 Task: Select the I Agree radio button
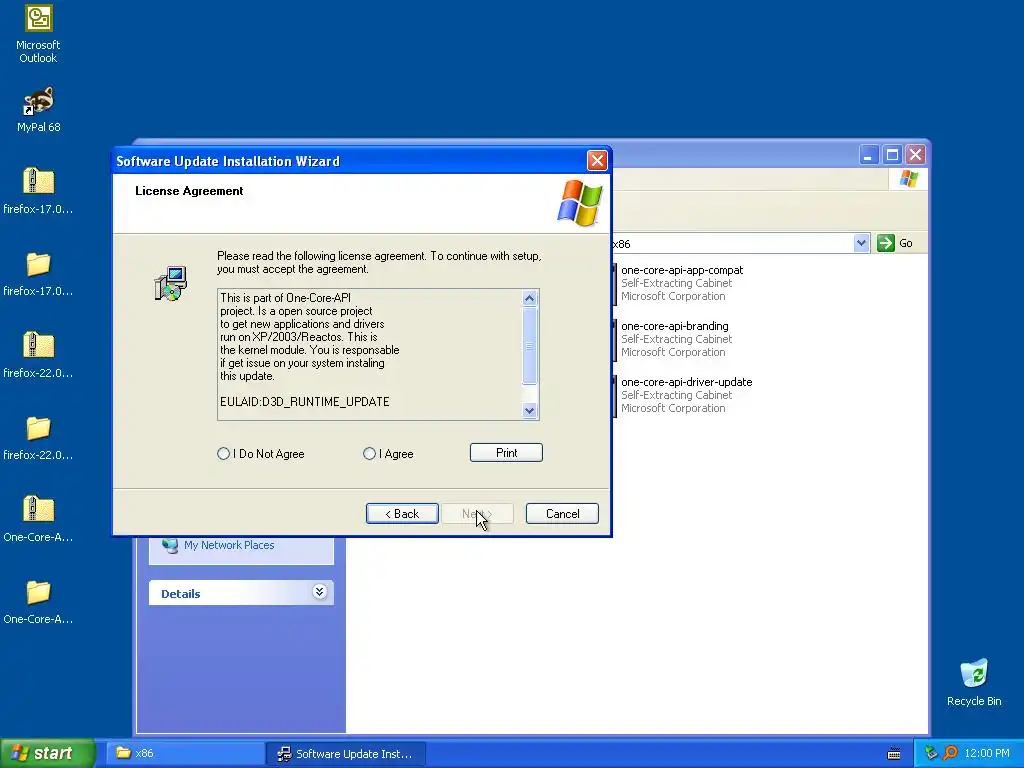click(x=369, y=453)
